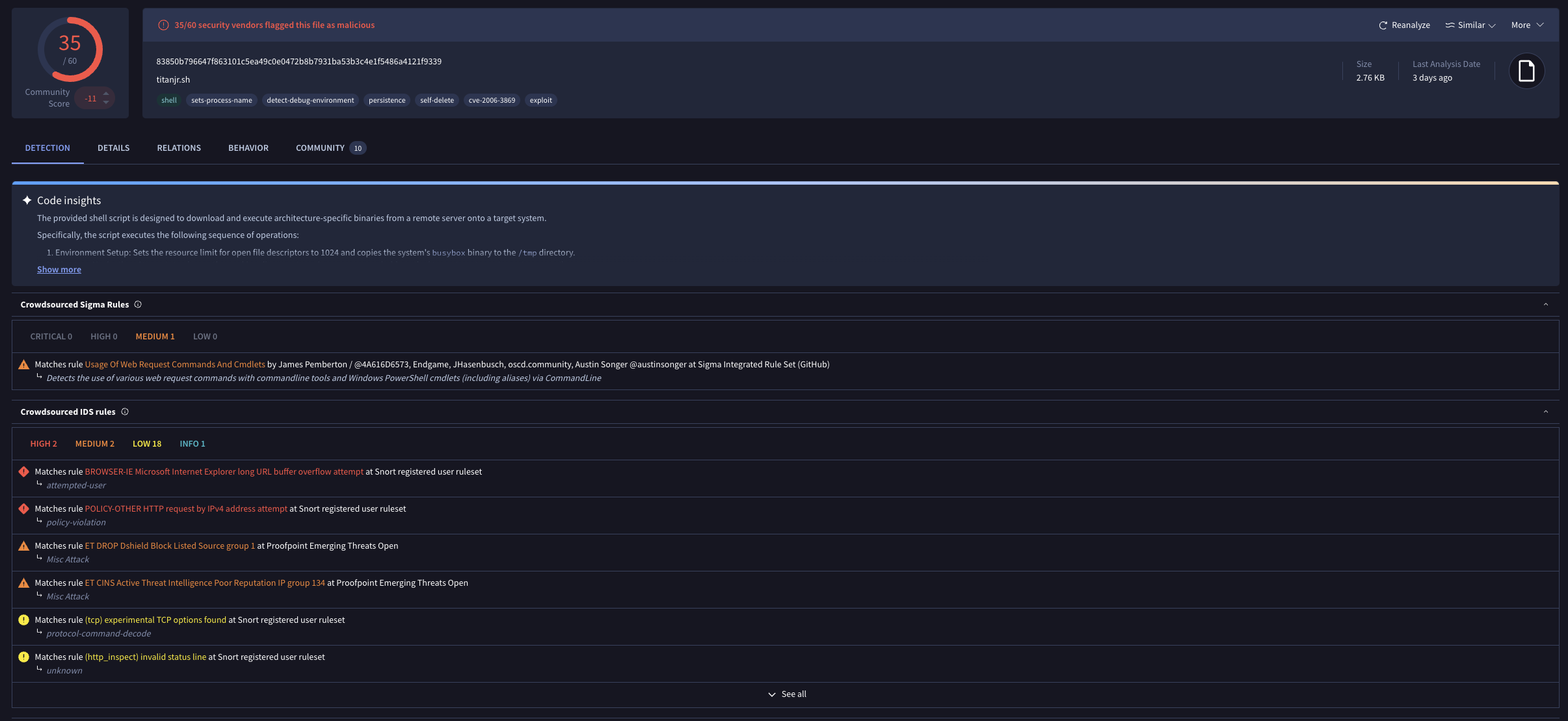
Task: Click the cve-2006-3869 tag
Action: point(492,100)
